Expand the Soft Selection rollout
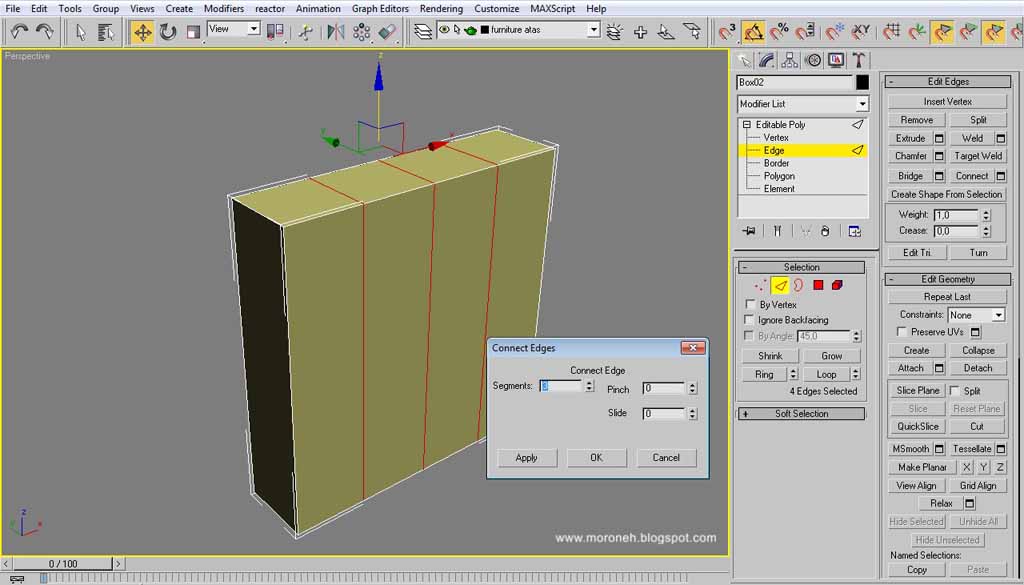This screenshot has height=585, width=1024. click(801, 413)
